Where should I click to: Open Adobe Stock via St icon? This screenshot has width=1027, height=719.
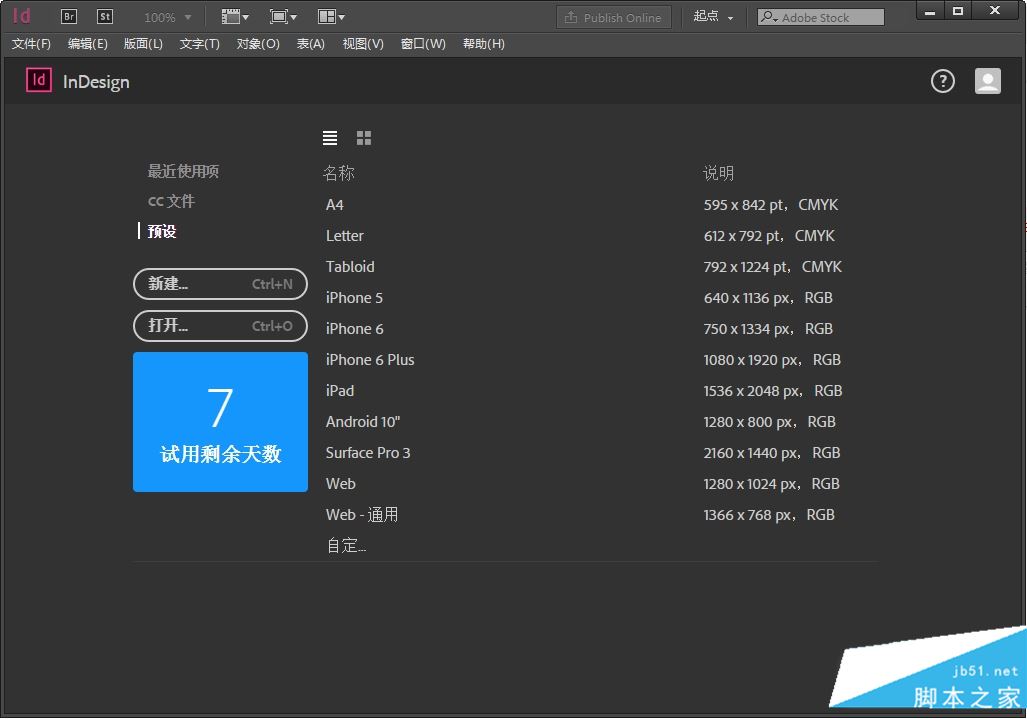pyautogui.click(x=105, y=16)
